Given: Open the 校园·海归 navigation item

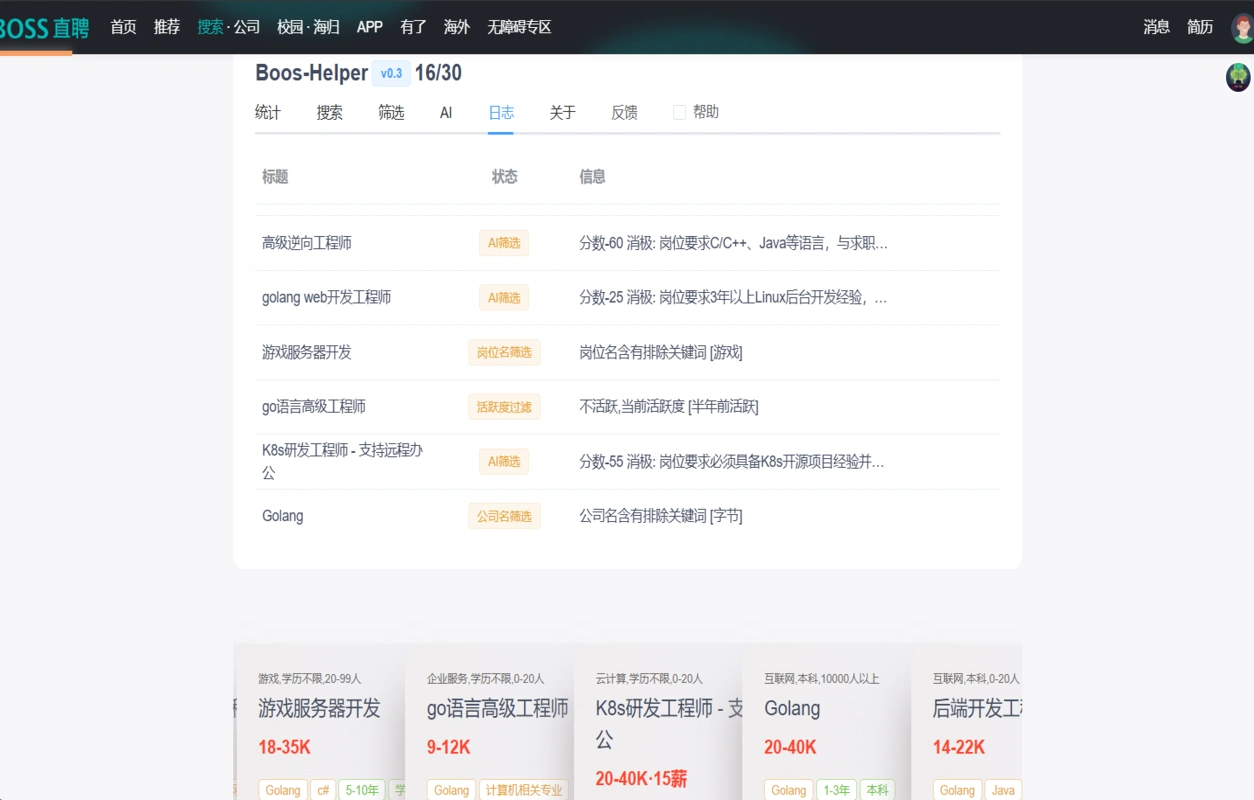Looking at the screenshot, I should tap(306, 27).
